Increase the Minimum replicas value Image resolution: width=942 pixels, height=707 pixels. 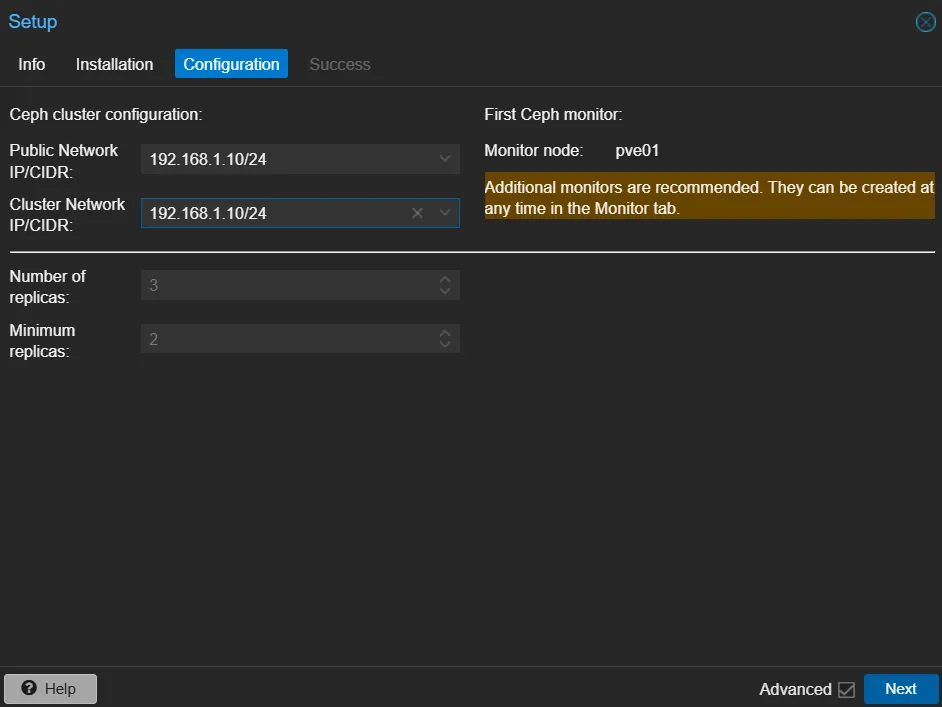[445, 333]
